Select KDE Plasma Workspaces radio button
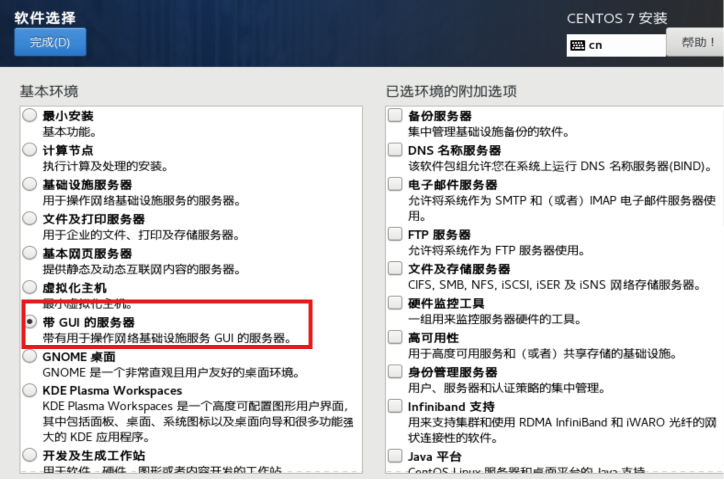The width and height of the screenshot is (724, 480). click(x=30, y=390)
